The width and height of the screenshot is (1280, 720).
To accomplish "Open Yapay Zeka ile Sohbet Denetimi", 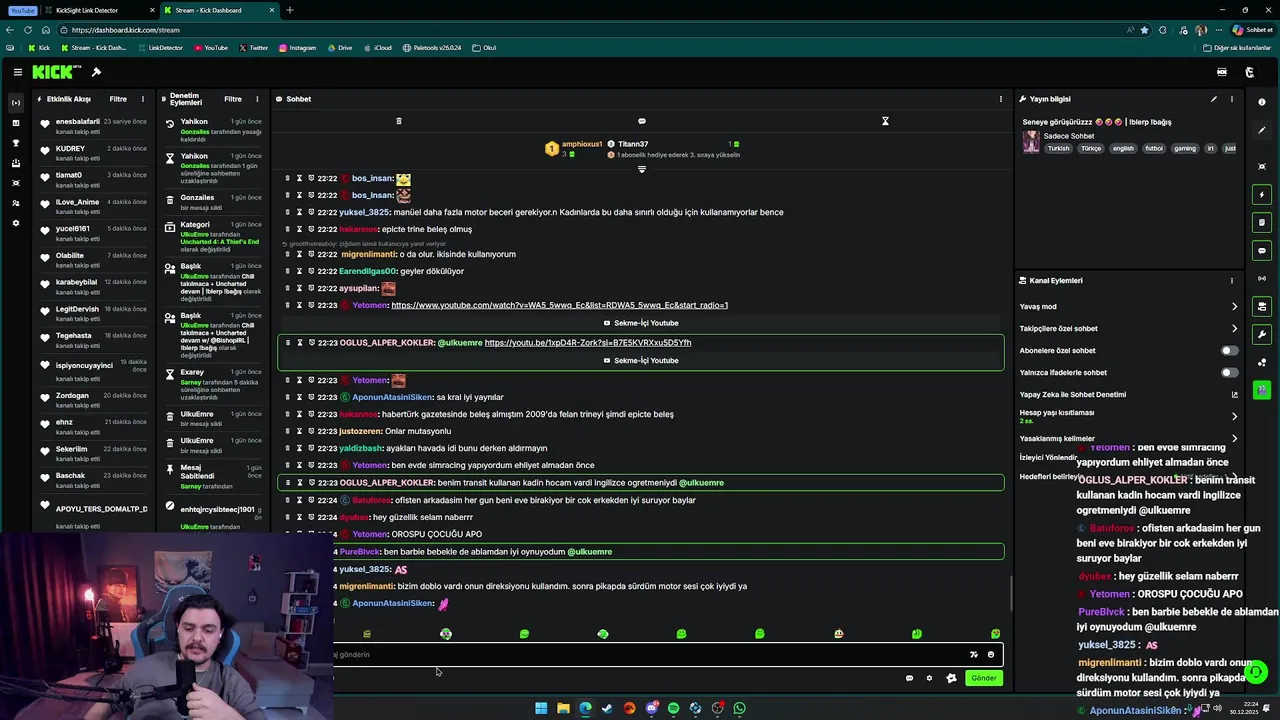I will click(x=1129, y=395).
